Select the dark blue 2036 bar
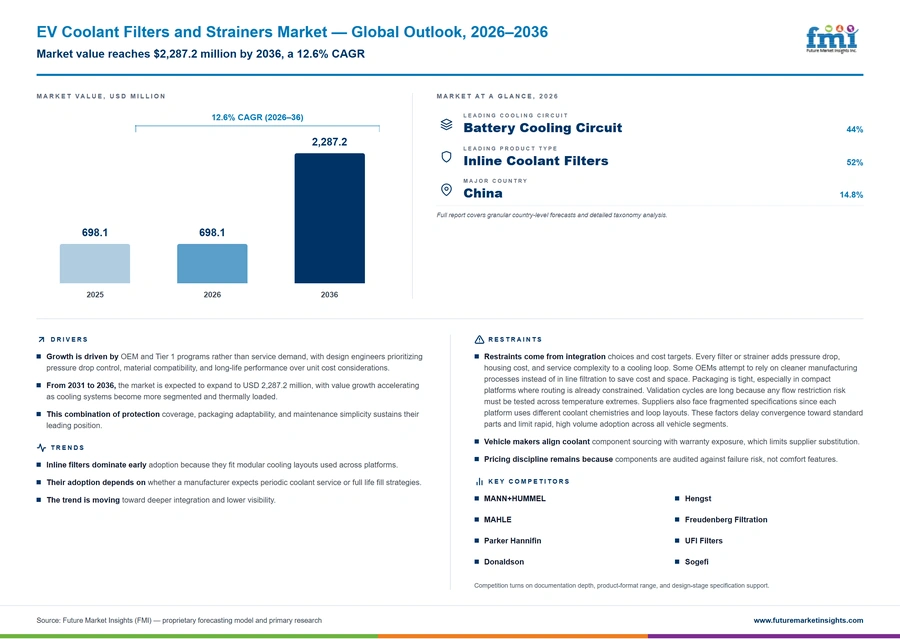 pyautogui.click(x=329, y=218)
